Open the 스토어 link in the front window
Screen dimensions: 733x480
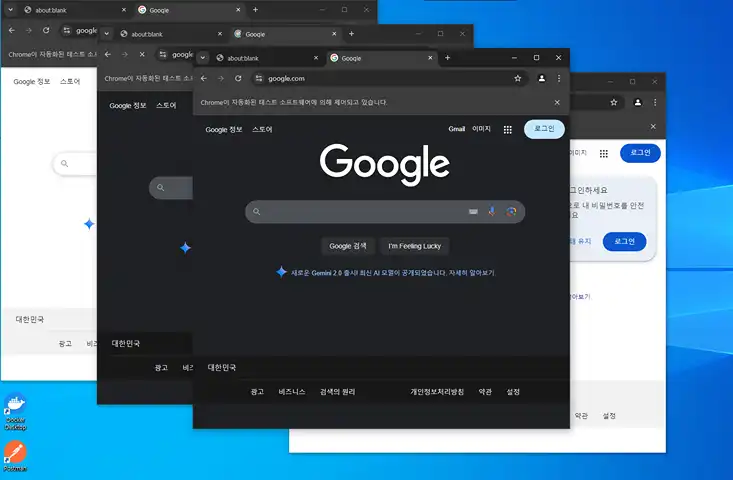pos(262,129)
